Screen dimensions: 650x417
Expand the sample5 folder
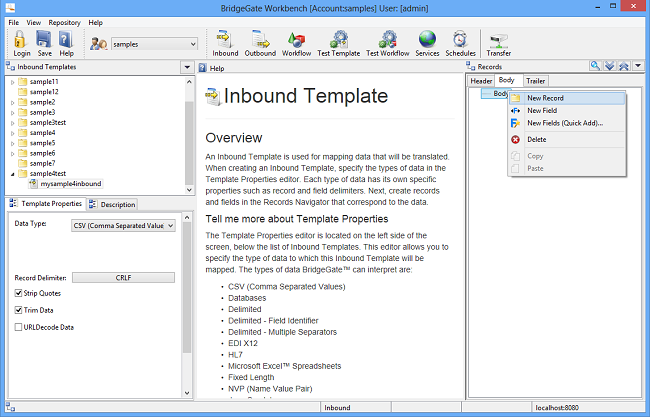click(12, 143)
